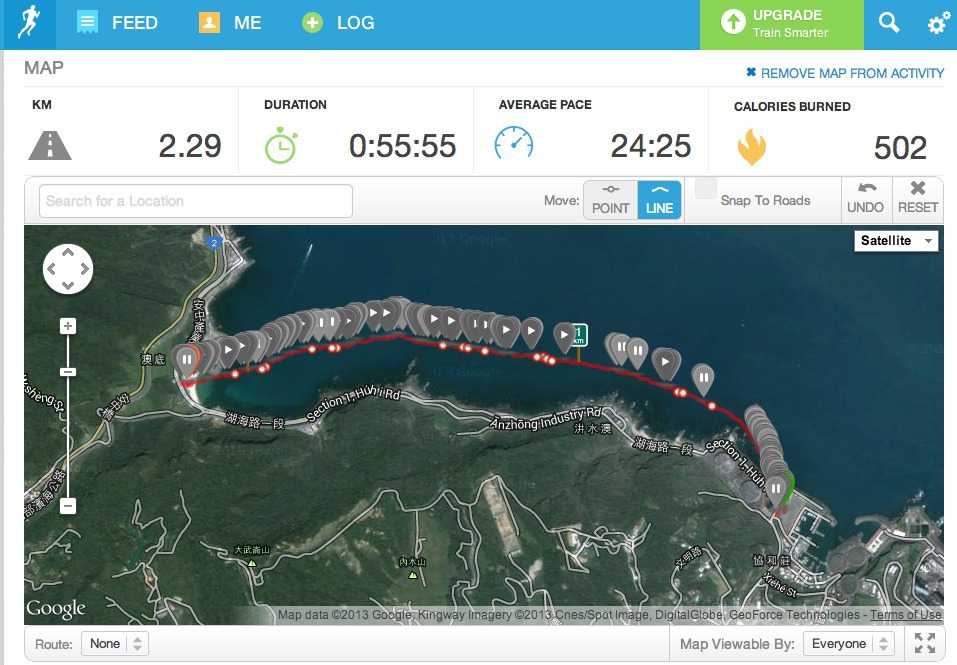957x665 pixels.
Task: Reset the route with the X button
Action: [917, 200]
